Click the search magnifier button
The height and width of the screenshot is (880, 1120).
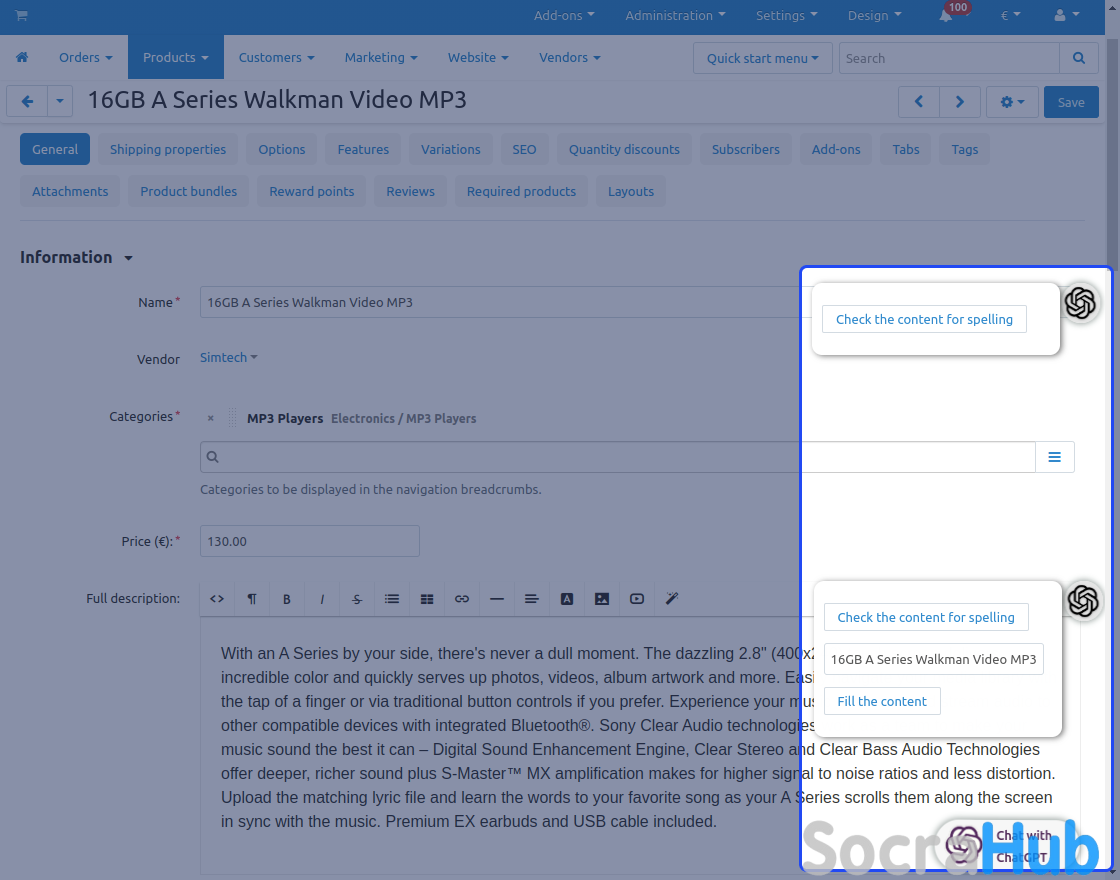pos(1079,58)
